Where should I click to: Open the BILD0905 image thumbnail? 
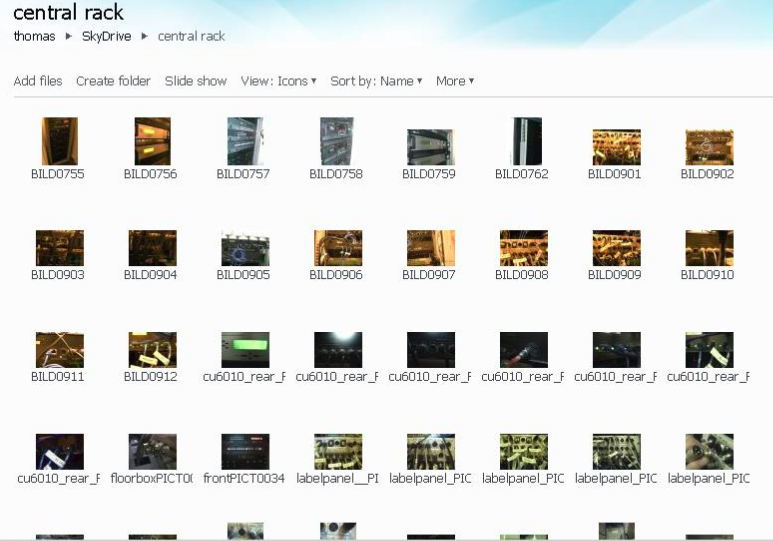point(244,248)
